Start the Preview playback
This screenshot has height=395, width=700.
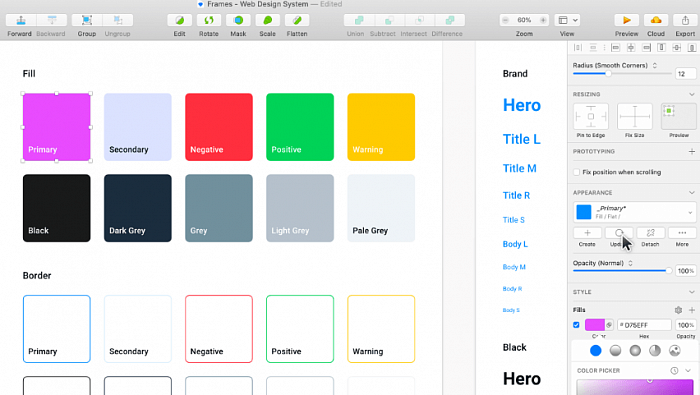[x=626, y=20]
